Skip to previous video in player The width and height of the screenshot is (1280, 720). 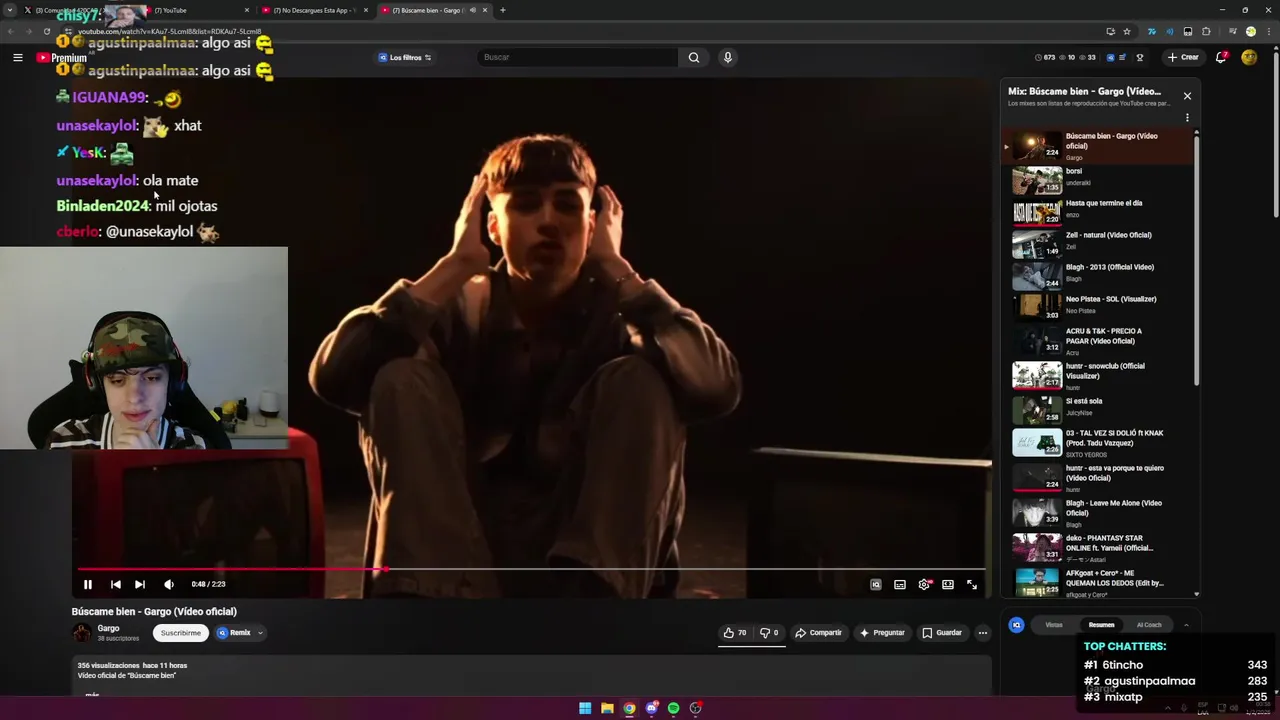click(115, 584)
